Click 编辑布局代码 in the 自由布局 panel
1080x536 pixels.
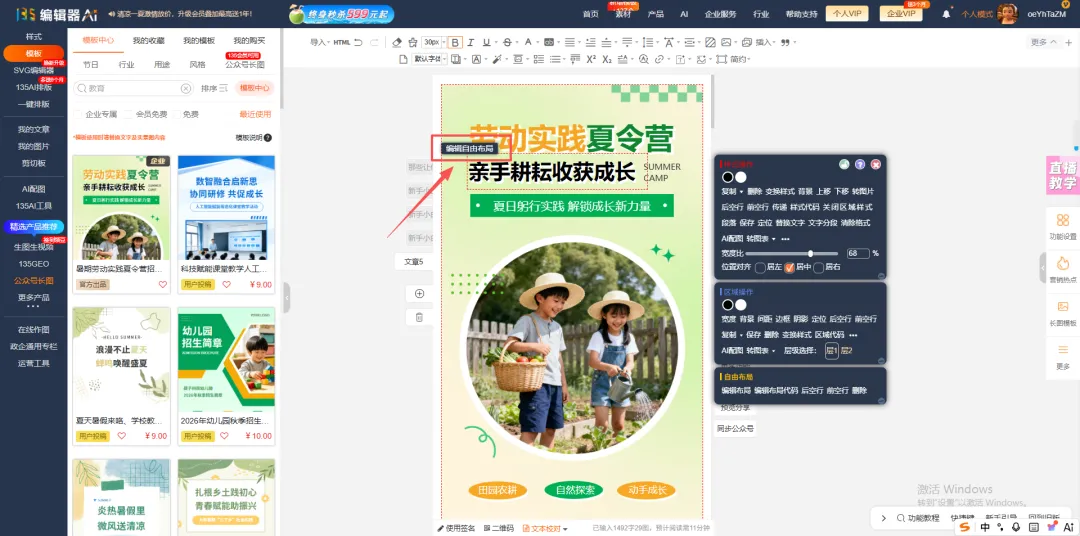pos(776,391)
